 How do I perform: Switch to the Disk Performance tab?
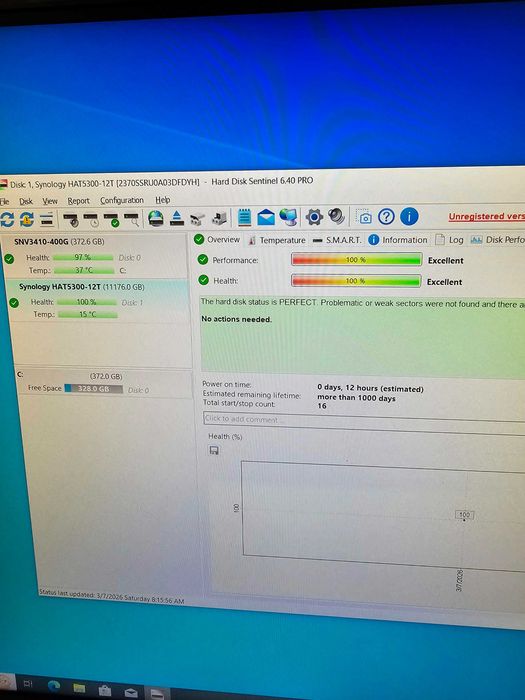pyautogui.click(x=497, y=240)
